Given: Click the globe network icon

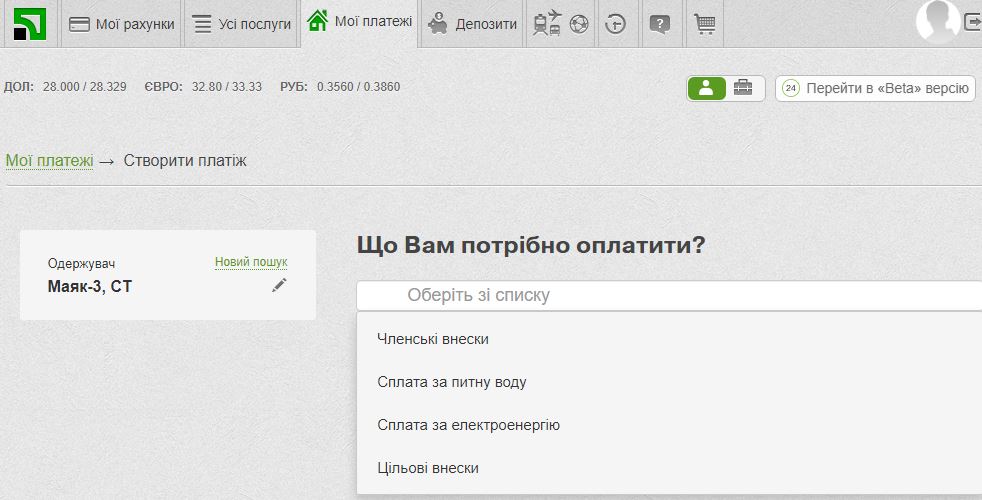Looking at the screenshot, I should point(579,24).
